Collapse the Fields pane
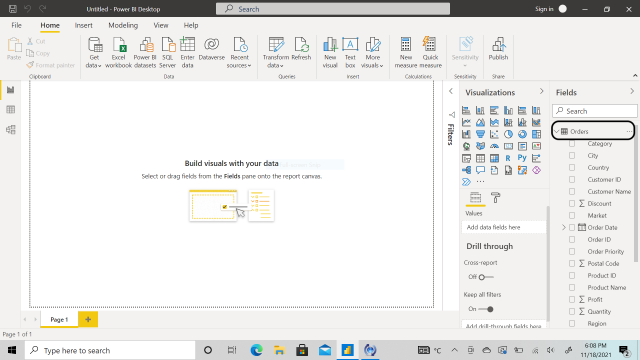The image size is (640, 360). (632, 91)
